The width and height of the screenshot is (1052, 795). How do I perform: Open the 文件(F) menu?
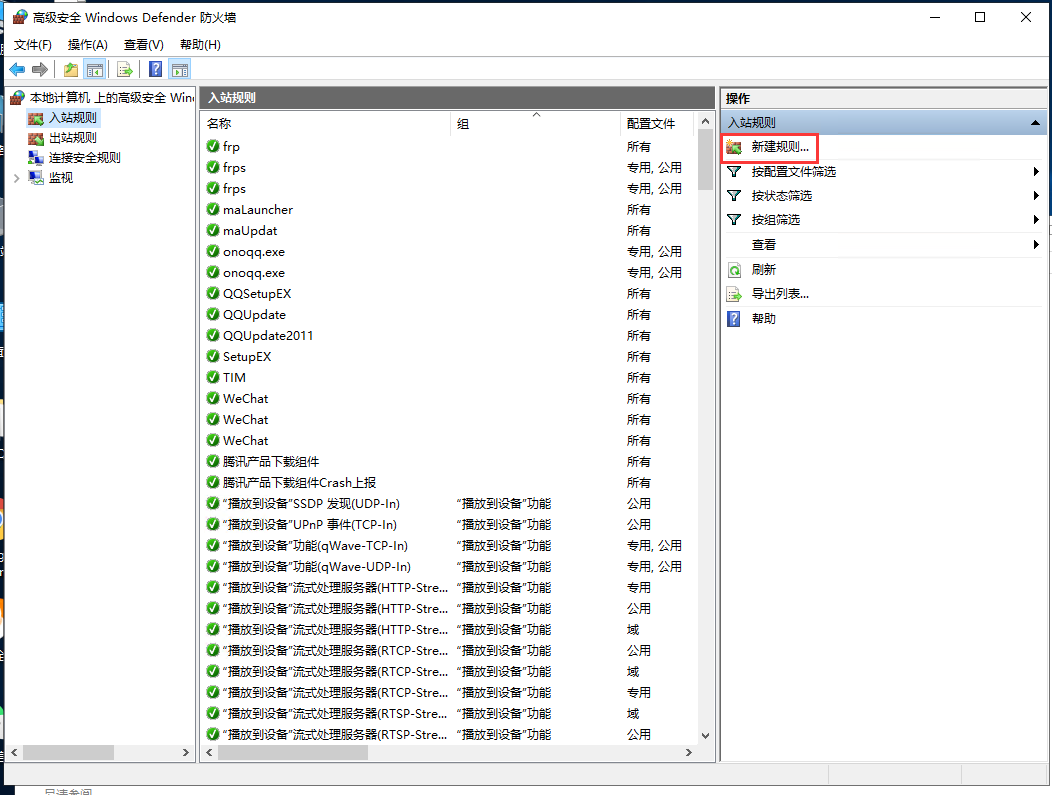coord(33,45)
